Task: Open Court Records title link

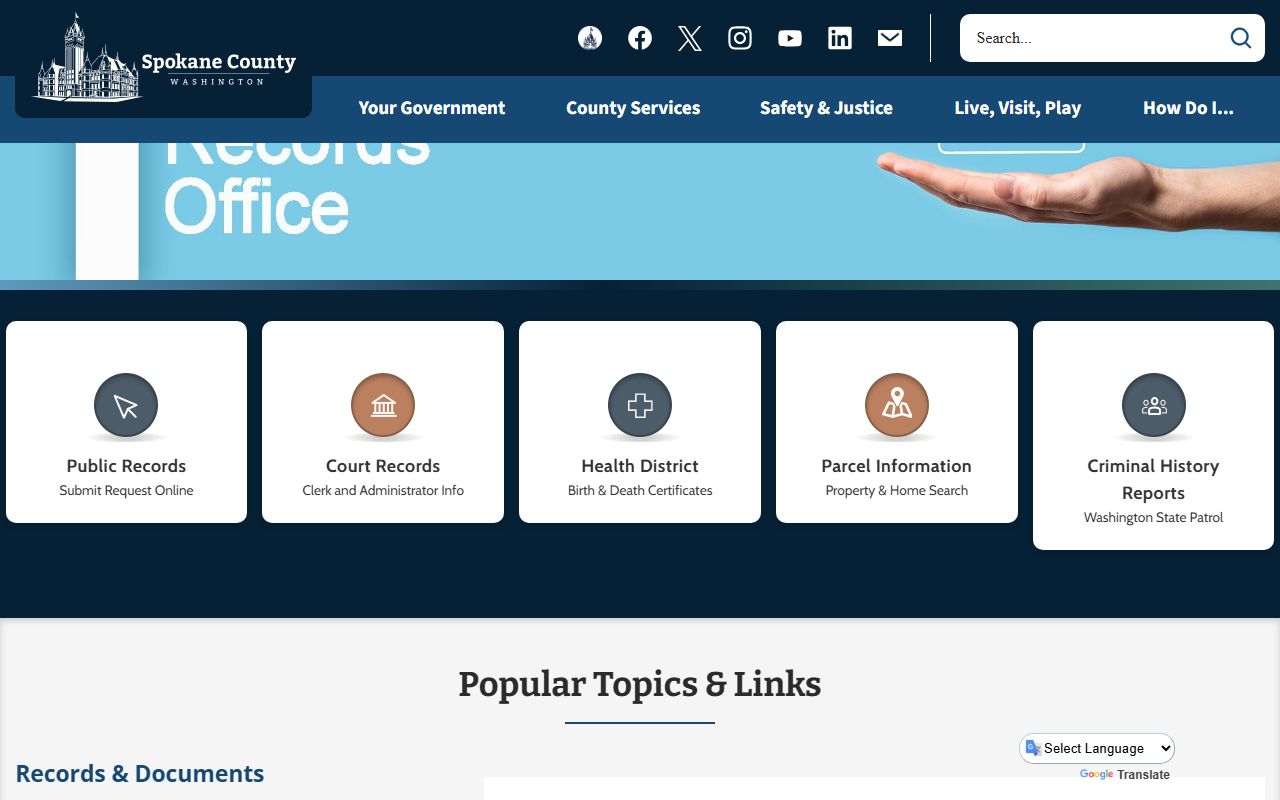Action: (x=383, y=466)
